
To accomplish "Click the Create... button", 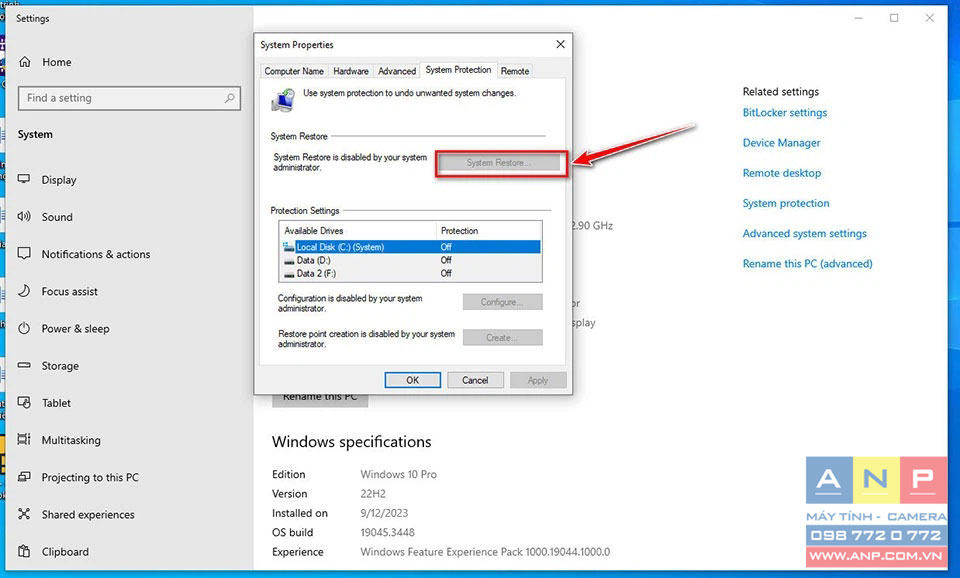I will coord(502,337).
